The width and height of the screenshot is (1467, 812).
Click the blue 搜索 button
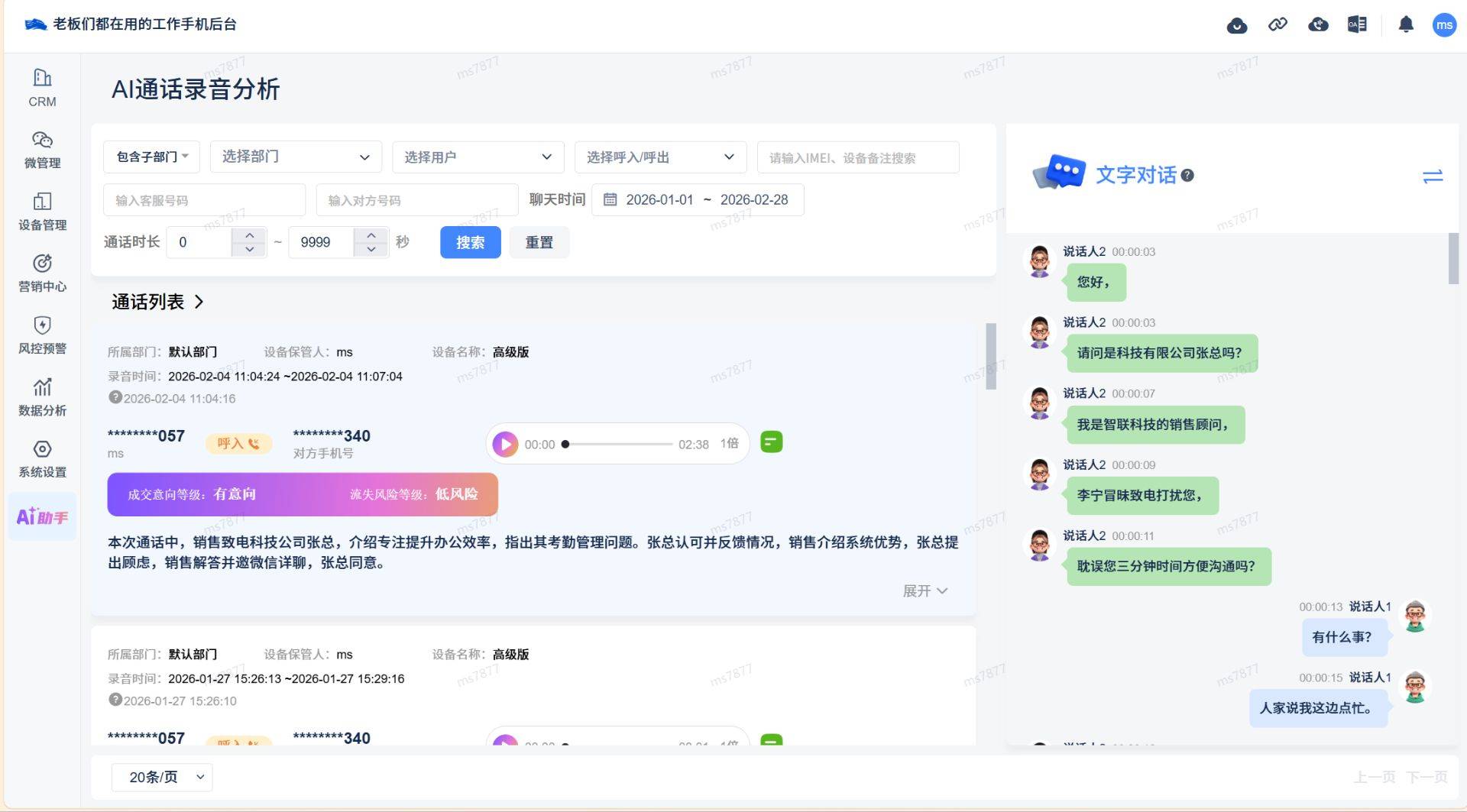click(470, 242)
